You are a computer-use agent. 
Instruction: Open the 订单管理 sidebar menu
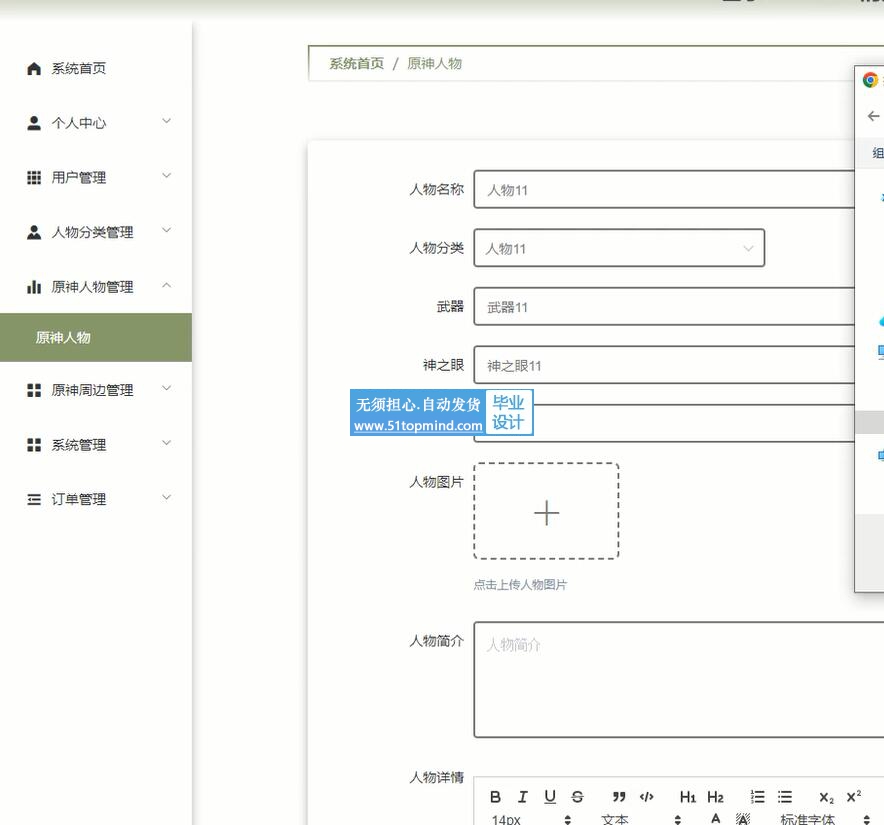point(96,500)
